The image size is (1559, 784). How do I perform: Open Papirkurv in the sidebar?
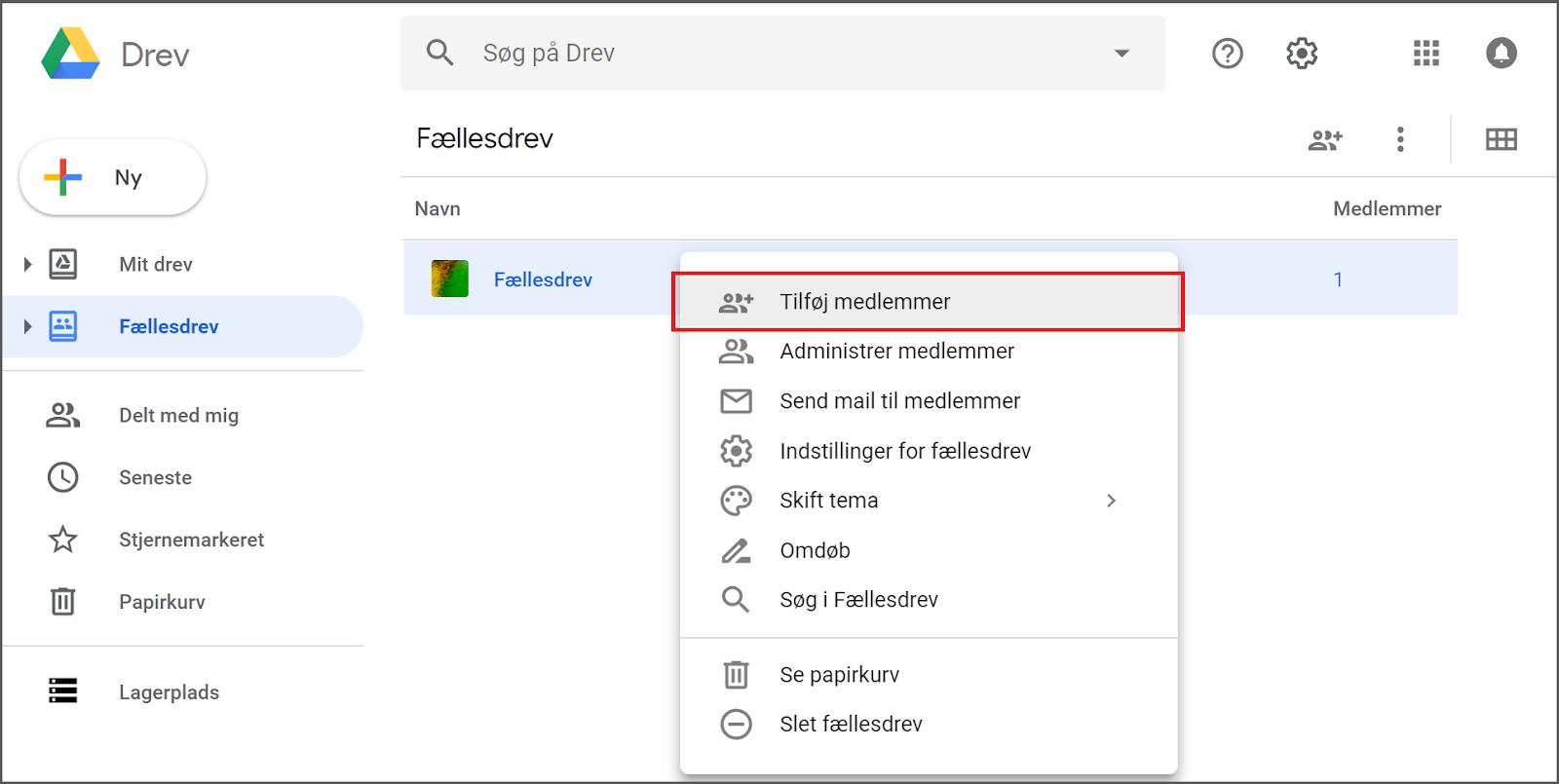click(x=162, y=602)
